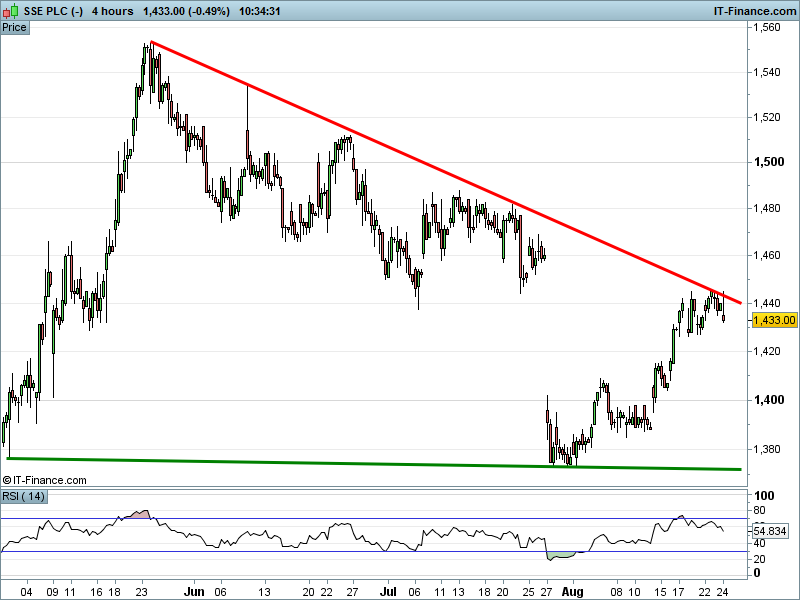Click the Jun month label on time axis

click(194, 592)
